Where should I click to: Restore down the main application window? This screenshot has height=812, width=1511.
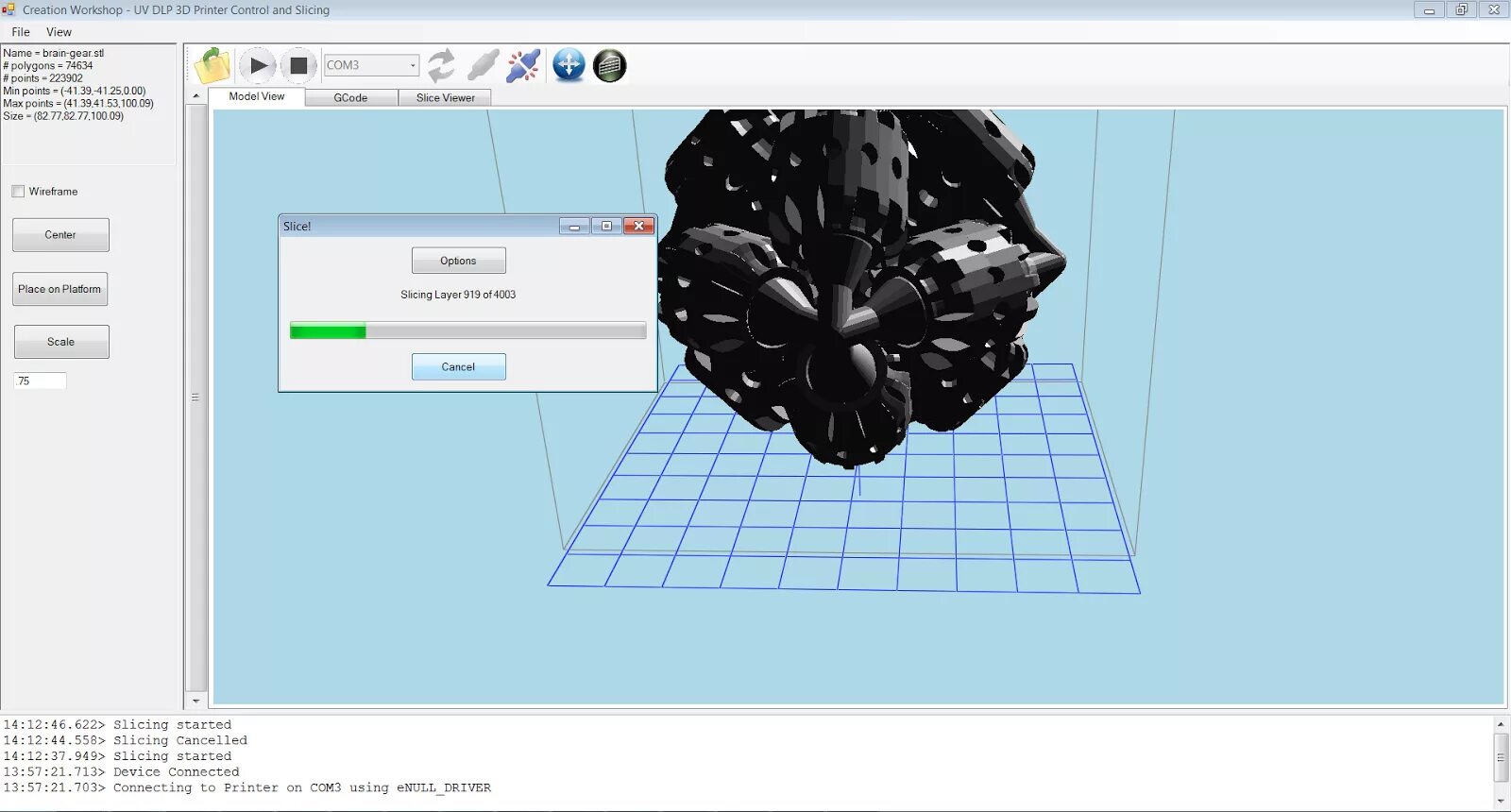click(1461, 9)
